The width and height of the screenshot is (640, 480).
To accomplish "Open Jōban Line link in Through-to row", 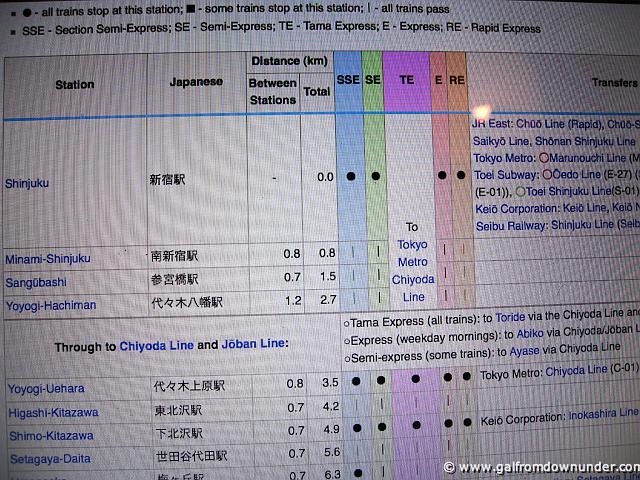I will pyautogui.click(x=253, y=344).
